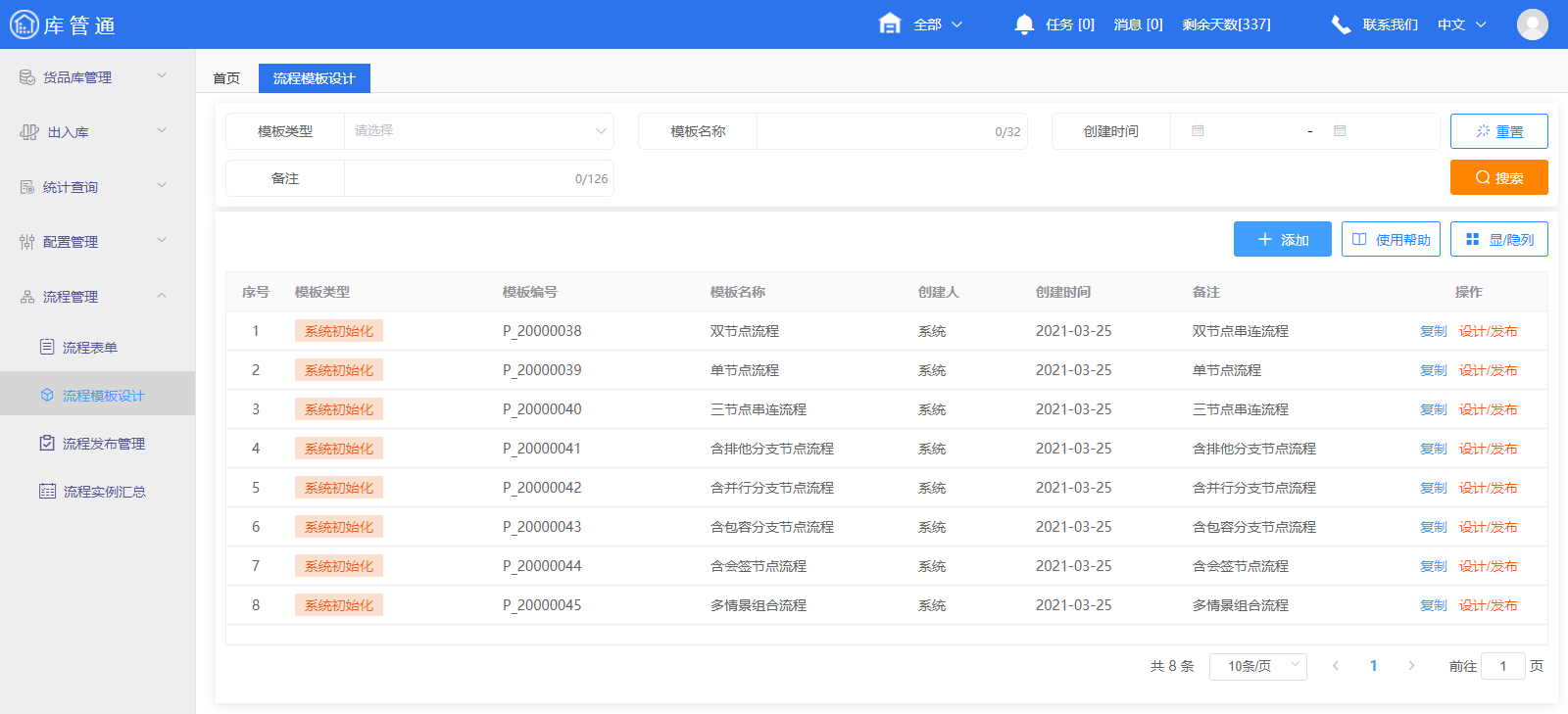Click the 出入库 sidebar icon
The height and width of the screenshot is (714, 1568).
[29, 132]
